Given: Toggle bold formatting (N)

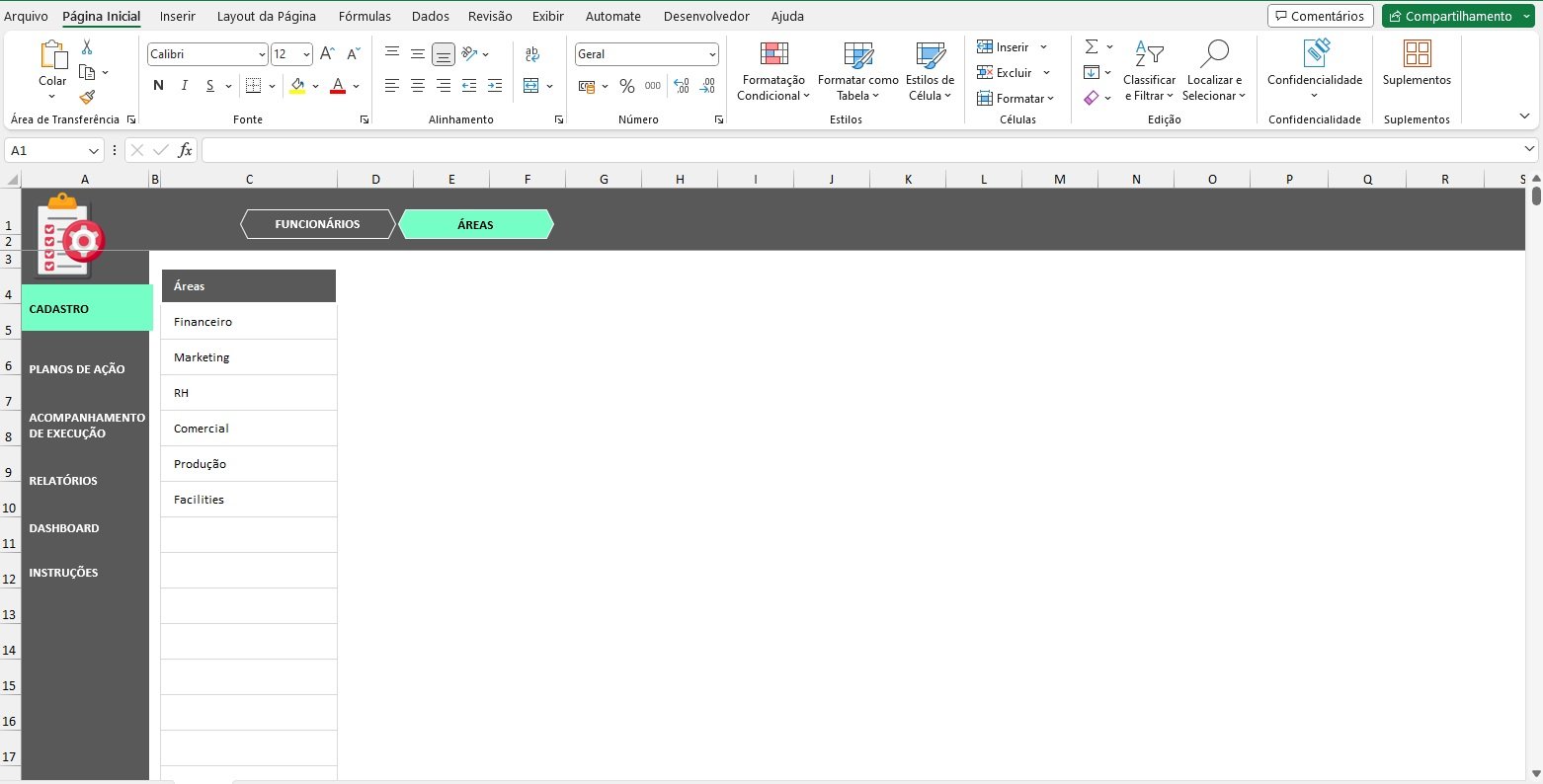Looking at the screenshot, I should tap(158, 86).
